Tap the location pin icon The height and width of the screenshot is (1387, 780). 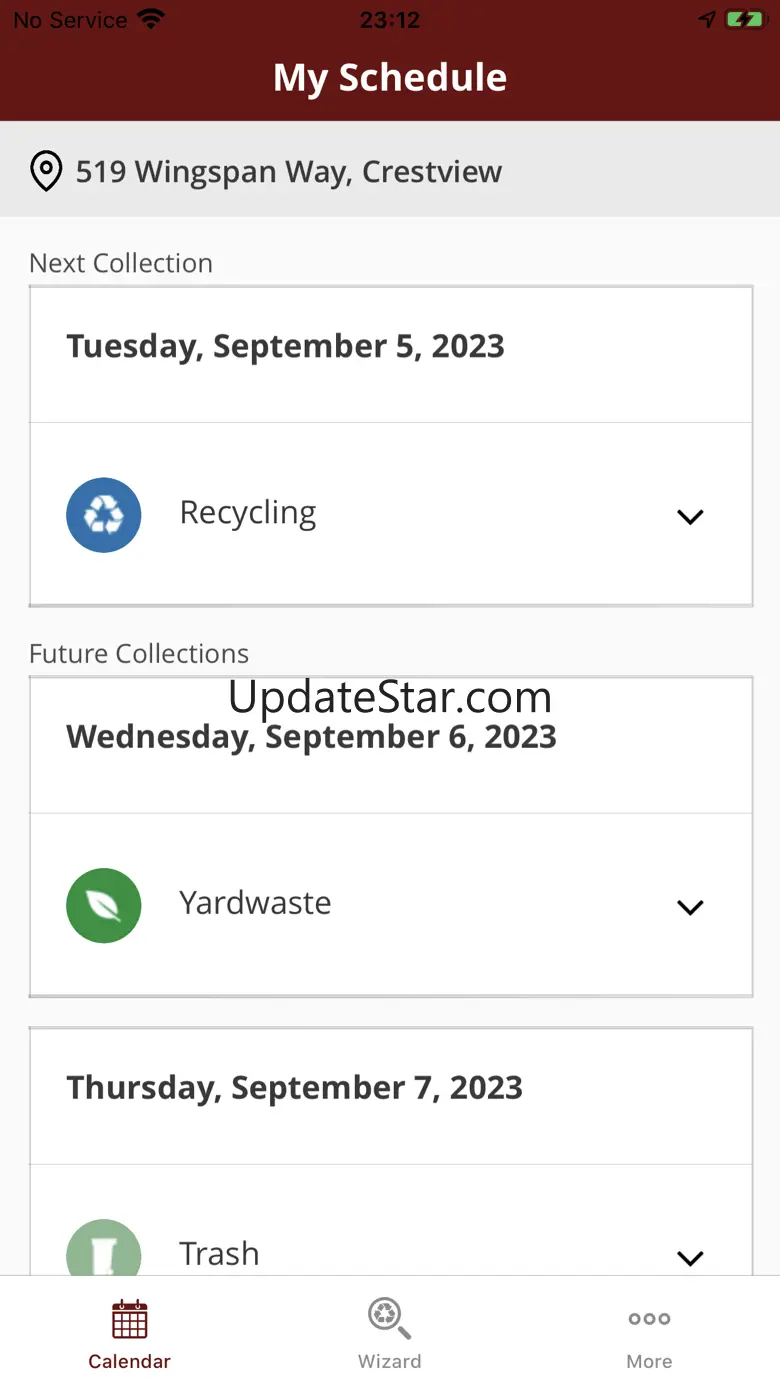tap(46, 172)
